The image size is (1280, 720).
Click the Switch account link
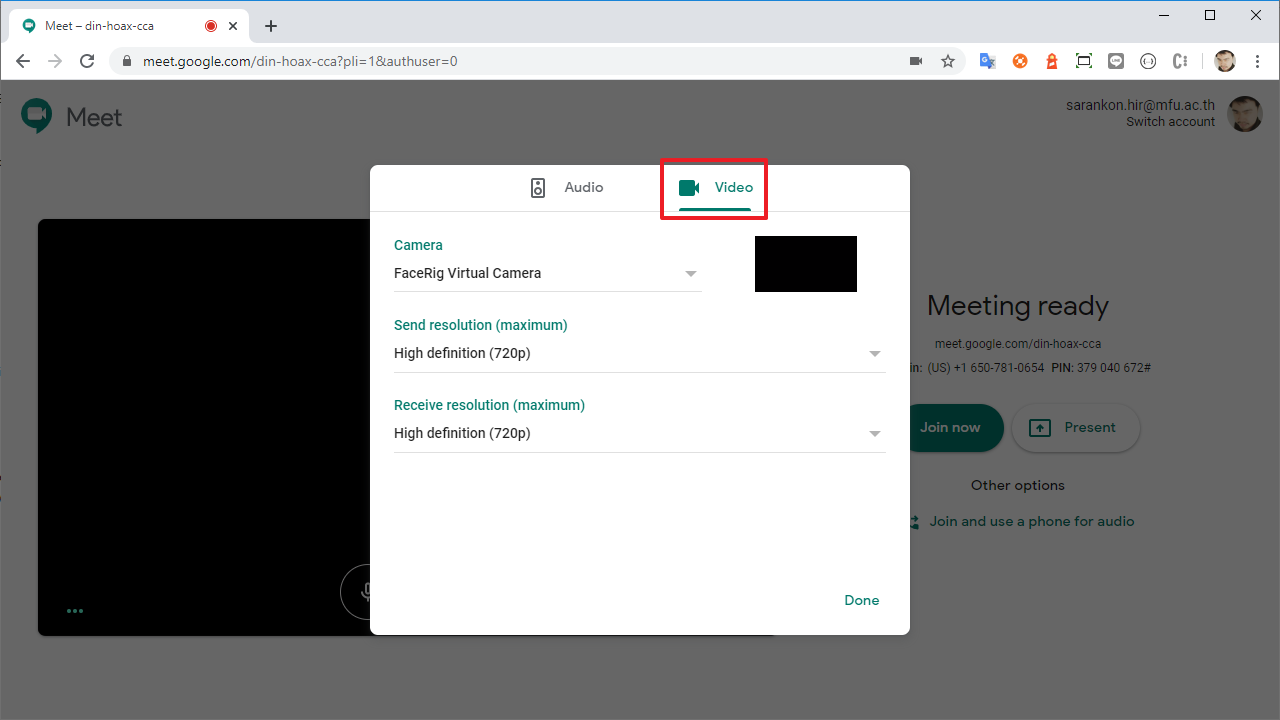[1170, 122]
